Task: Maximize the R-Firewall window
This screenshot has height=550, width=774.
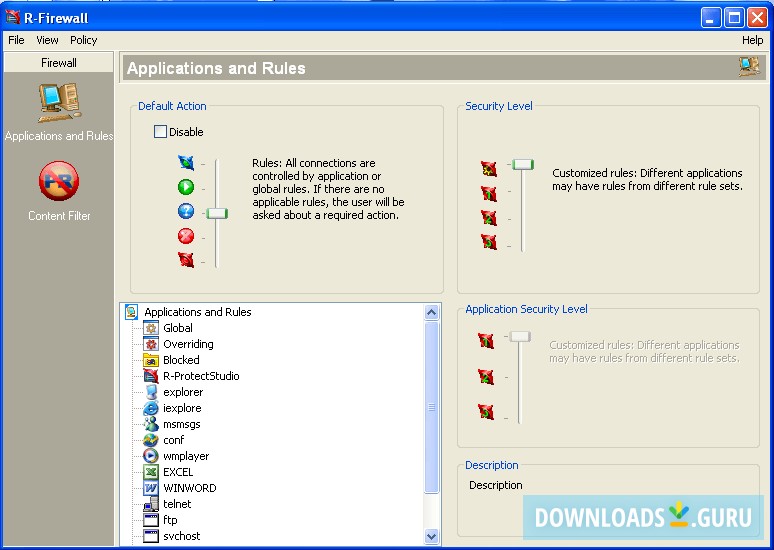Action: 734,18
